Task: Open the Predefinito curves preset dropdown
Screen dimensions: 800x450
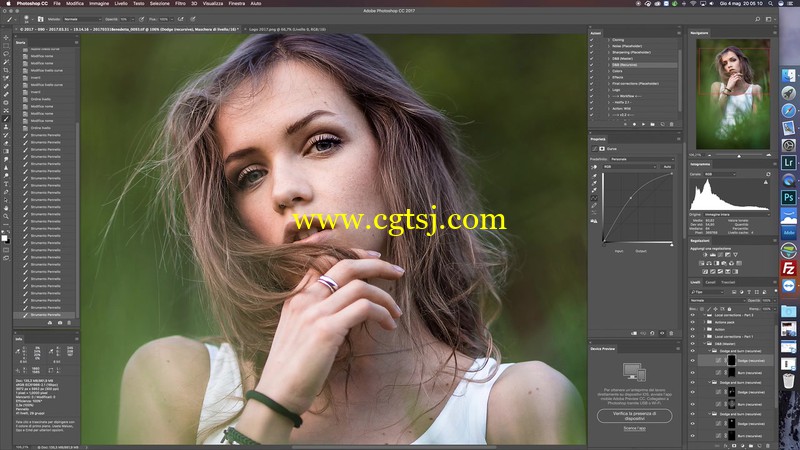Action: pos(642,159)
